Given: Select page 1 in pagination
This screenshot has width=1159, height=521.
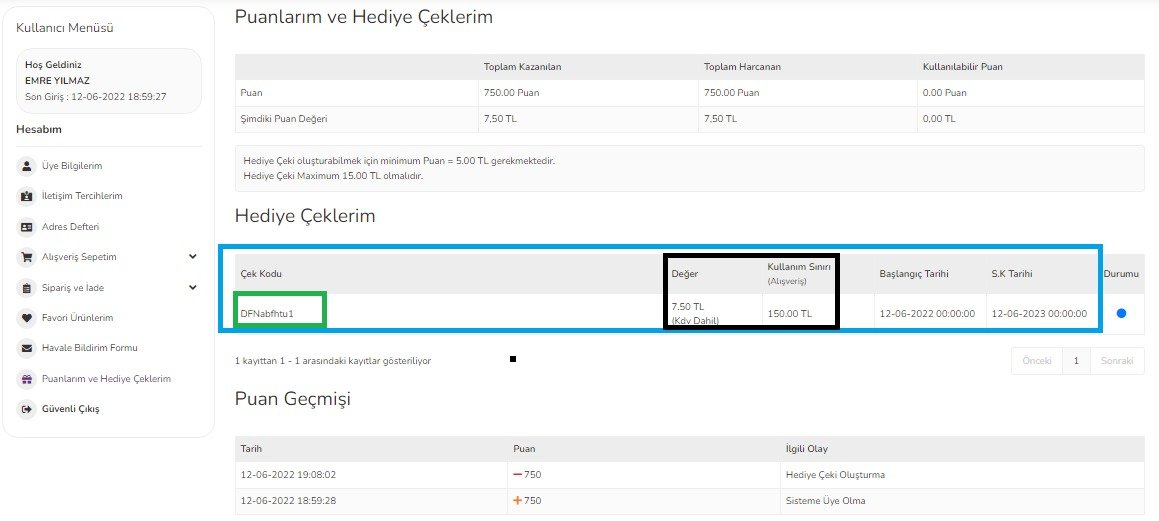Looking at the screenshot, I should tap(1076, 361).
